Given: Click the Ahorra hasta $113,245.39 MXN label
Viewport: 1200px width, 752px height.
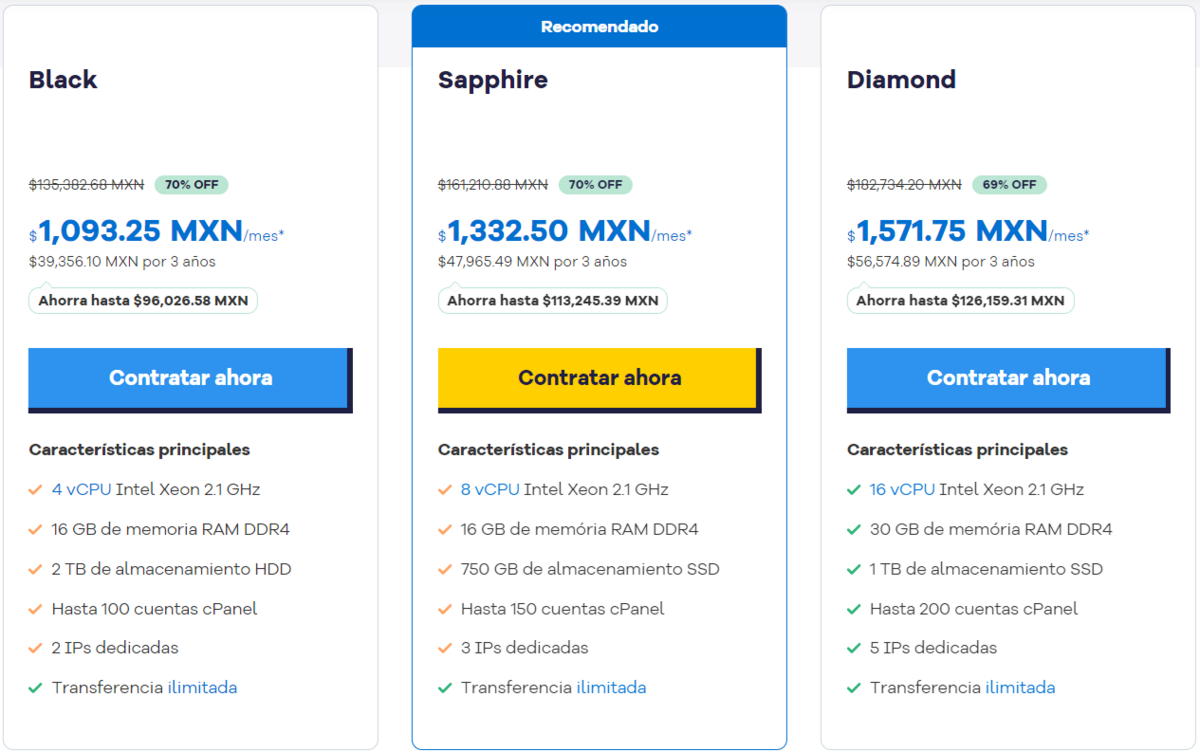Looking at the screenshot, I should point(553,300).
